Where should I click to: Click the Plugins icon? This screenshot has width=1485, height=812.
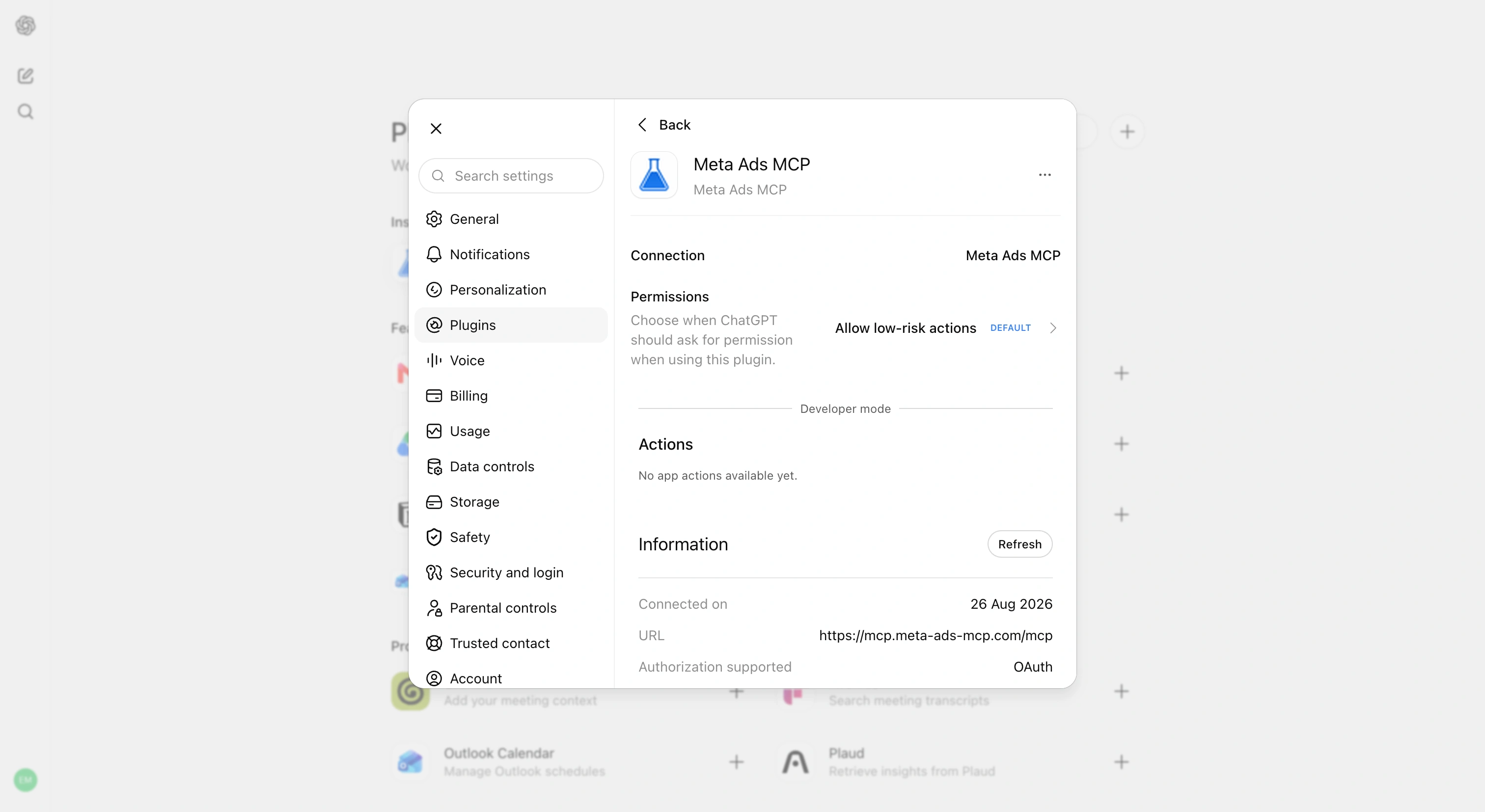434,325
